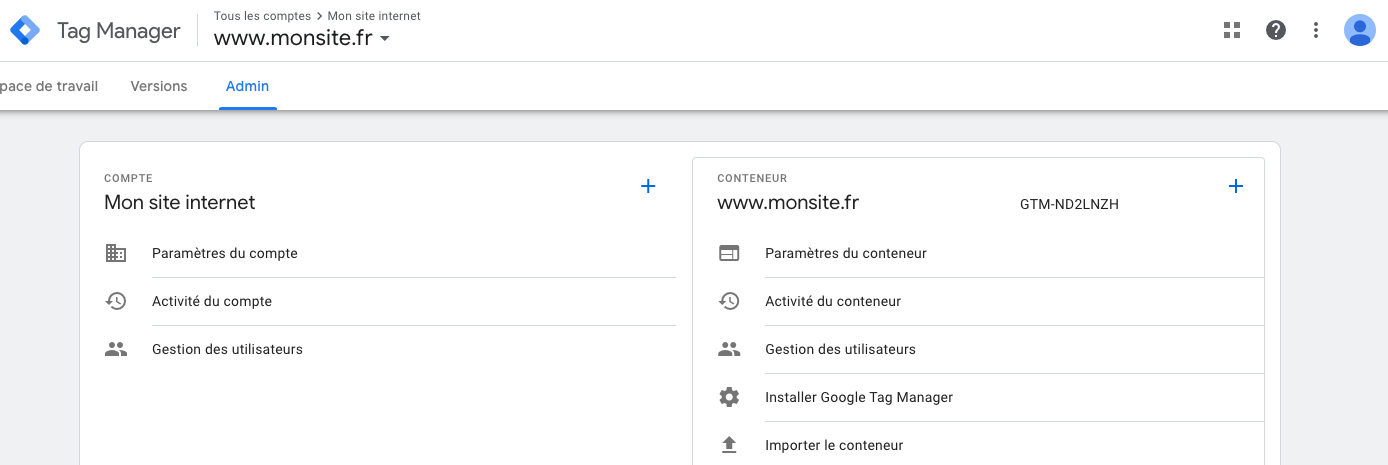Screen dimensions: 1388x465
Task: Click the plus icon to create container
Action: [1236, 186]
